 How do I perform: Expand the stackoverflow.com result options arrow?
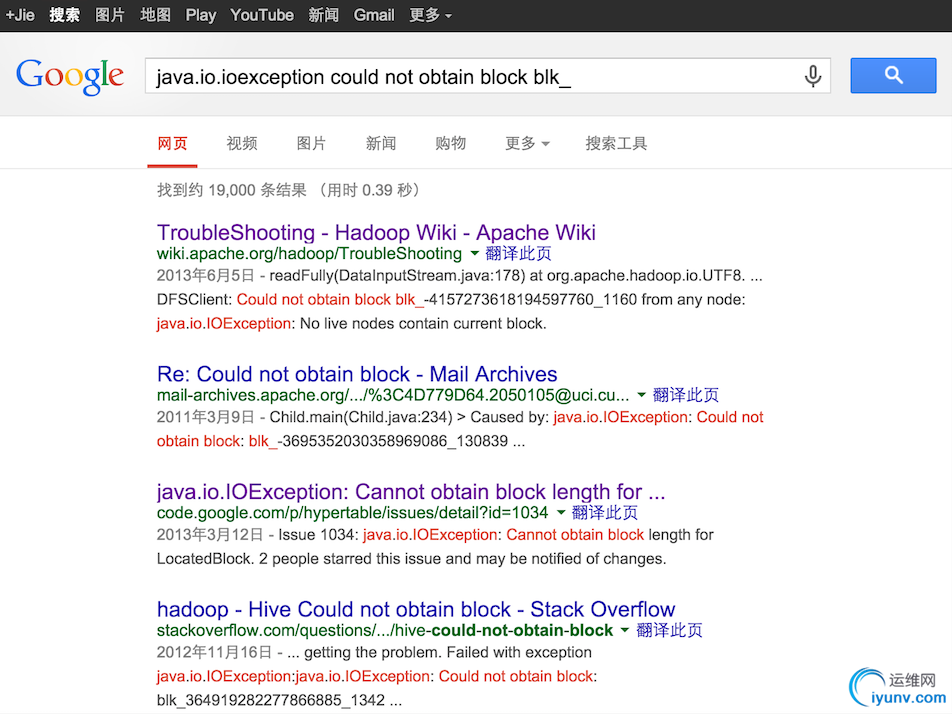(x=625, y=630)
